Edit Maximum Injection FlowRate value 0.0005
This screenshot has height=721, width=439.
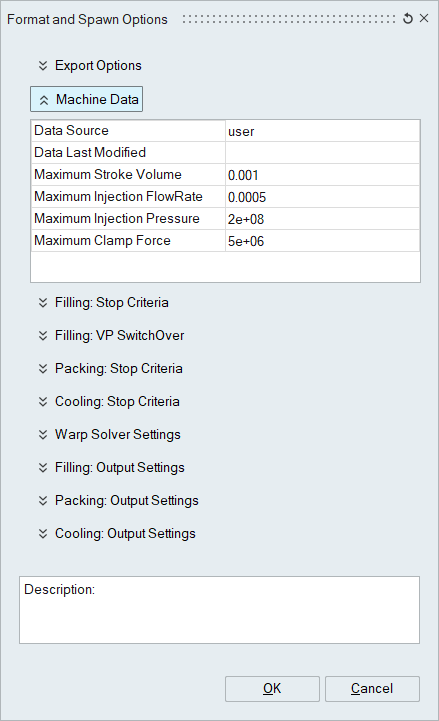[x=322, y=197]
